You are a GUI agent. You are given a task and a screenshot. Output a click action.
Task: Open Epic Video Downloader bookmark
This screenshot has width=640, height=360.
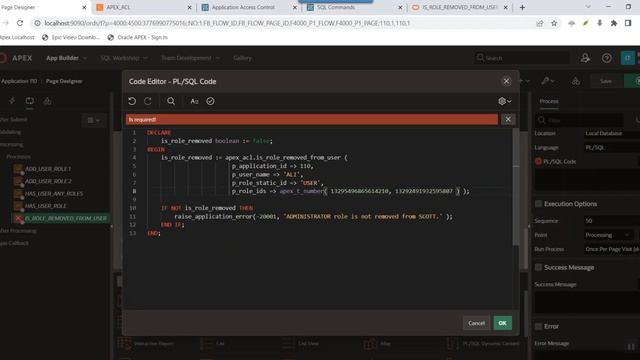tap(71, 37)
